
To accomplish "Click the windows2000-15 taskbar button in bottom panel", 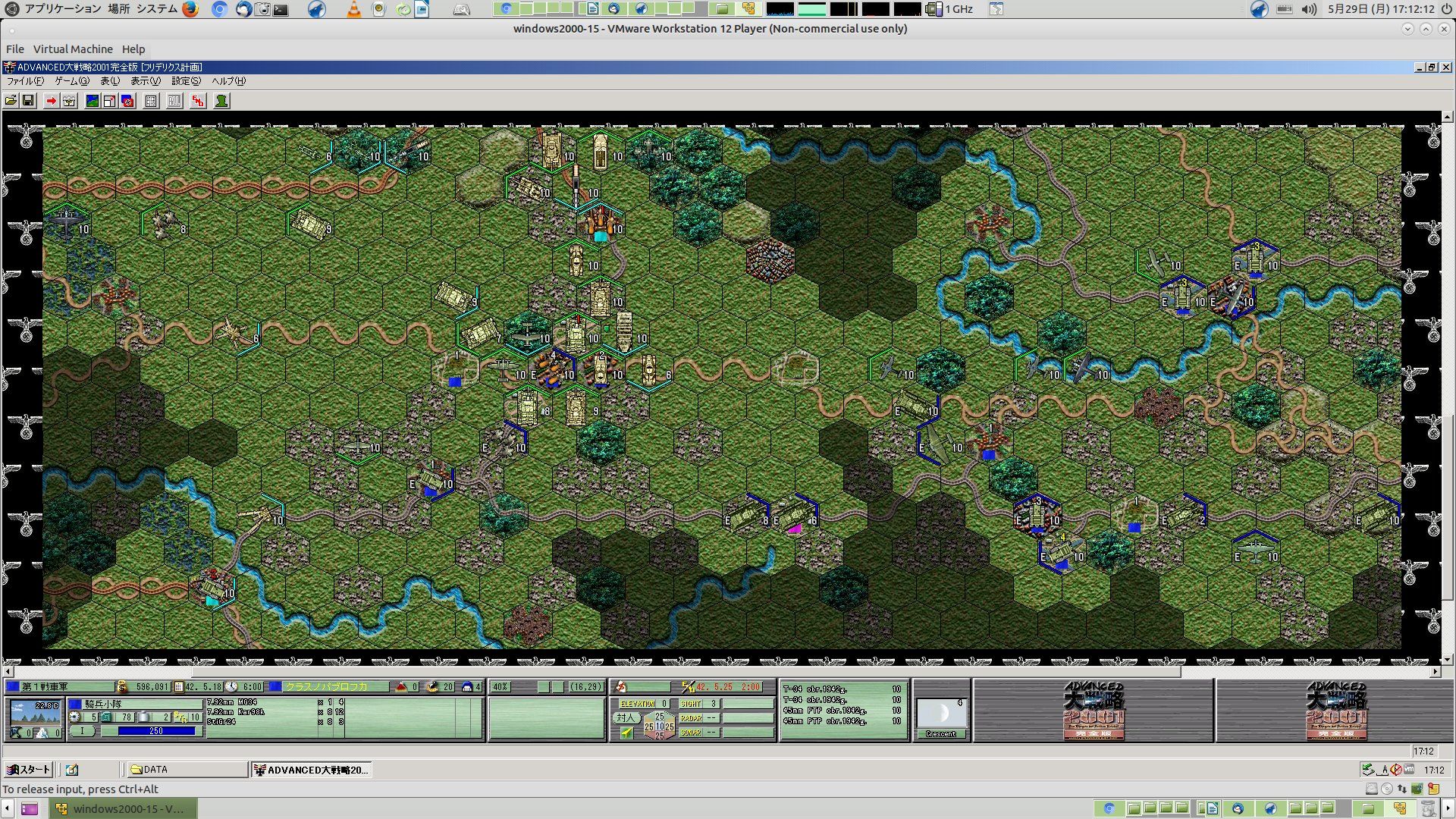I will 123,809.
